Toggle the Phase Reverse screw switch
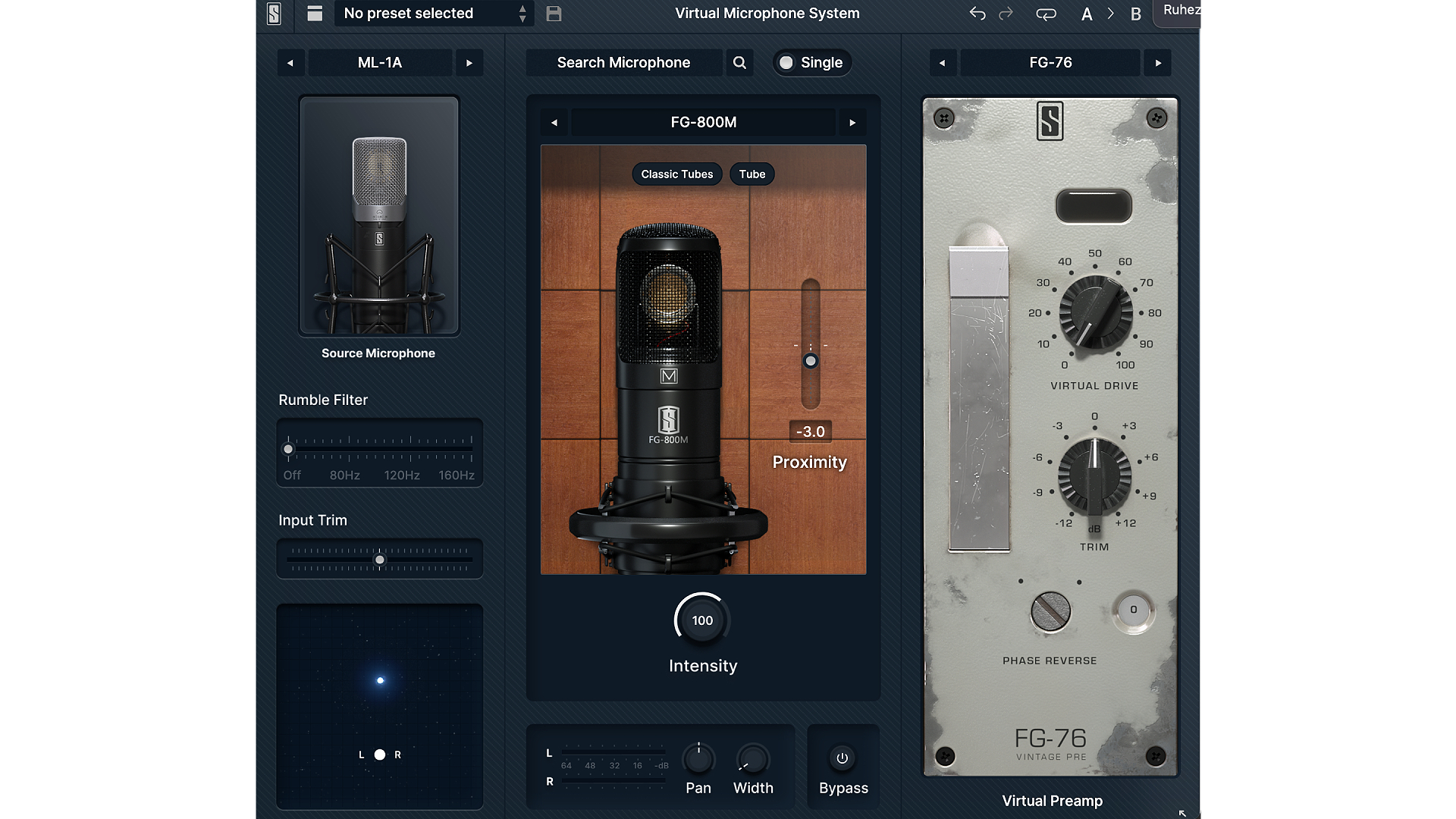This screenshot has width=1456, height=819. (x=1050, y=611)
